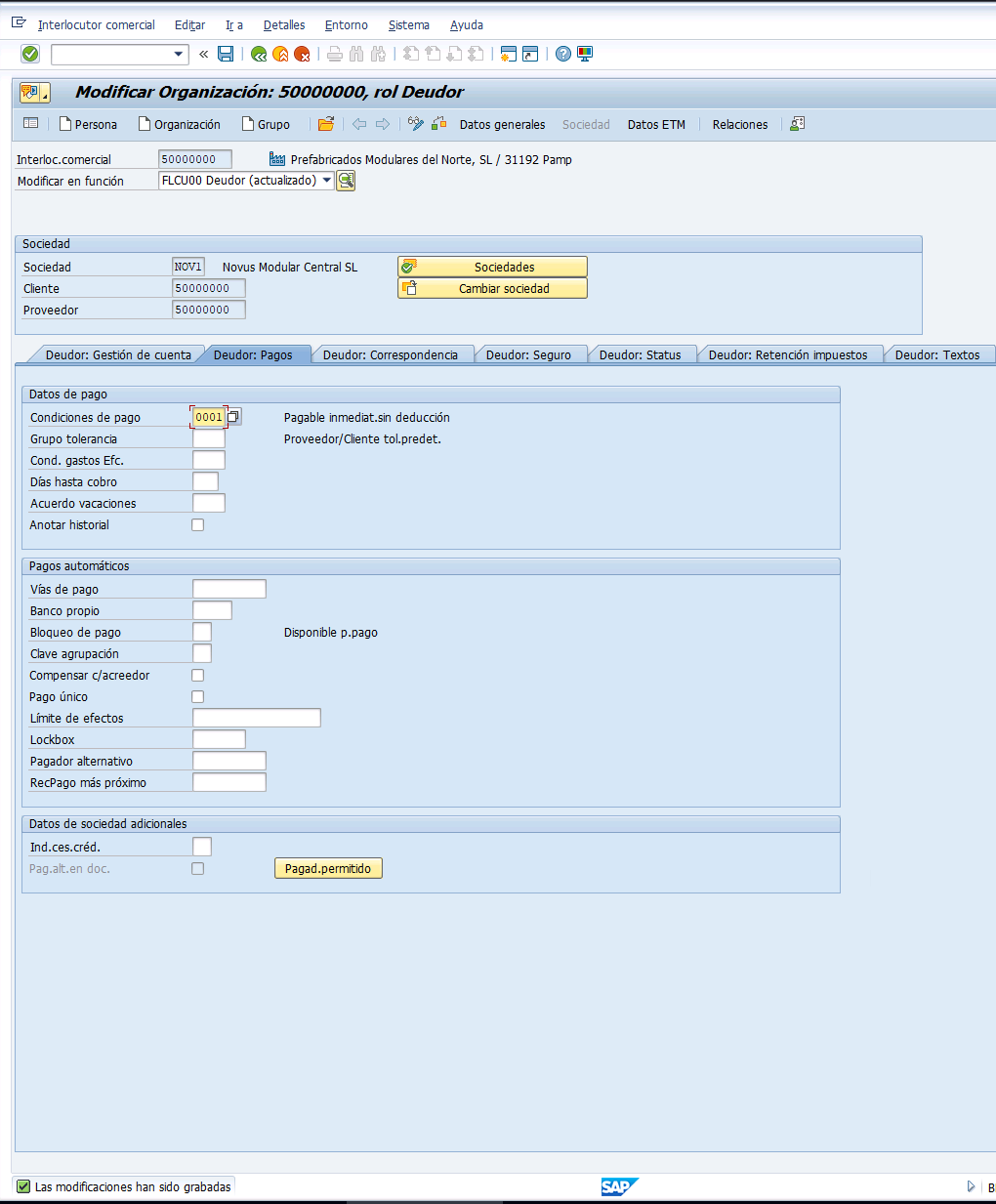Check the Pago único checkbox
The height and width of the screenshot is (1204, 996).
(x=198, y=697)
